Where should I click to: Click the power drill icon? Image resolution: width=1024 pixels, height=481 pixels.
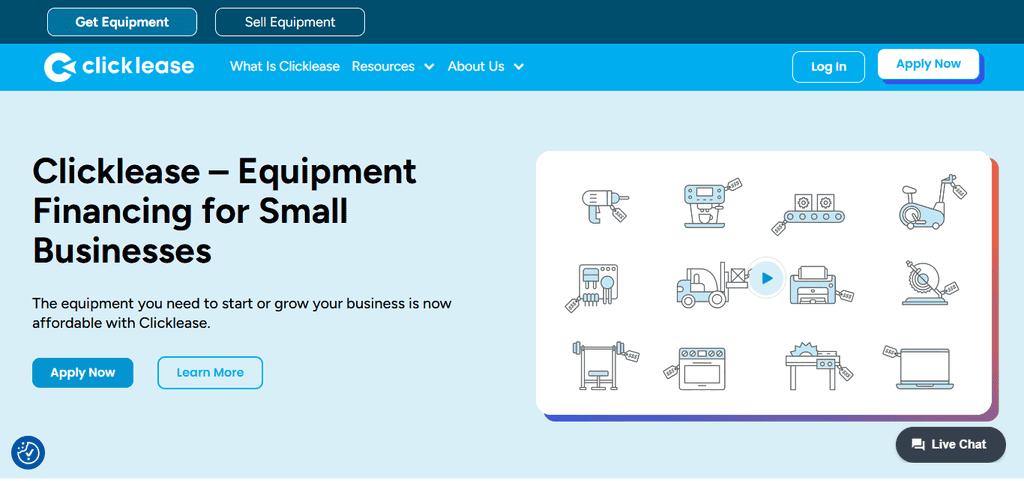click(604, 205)
